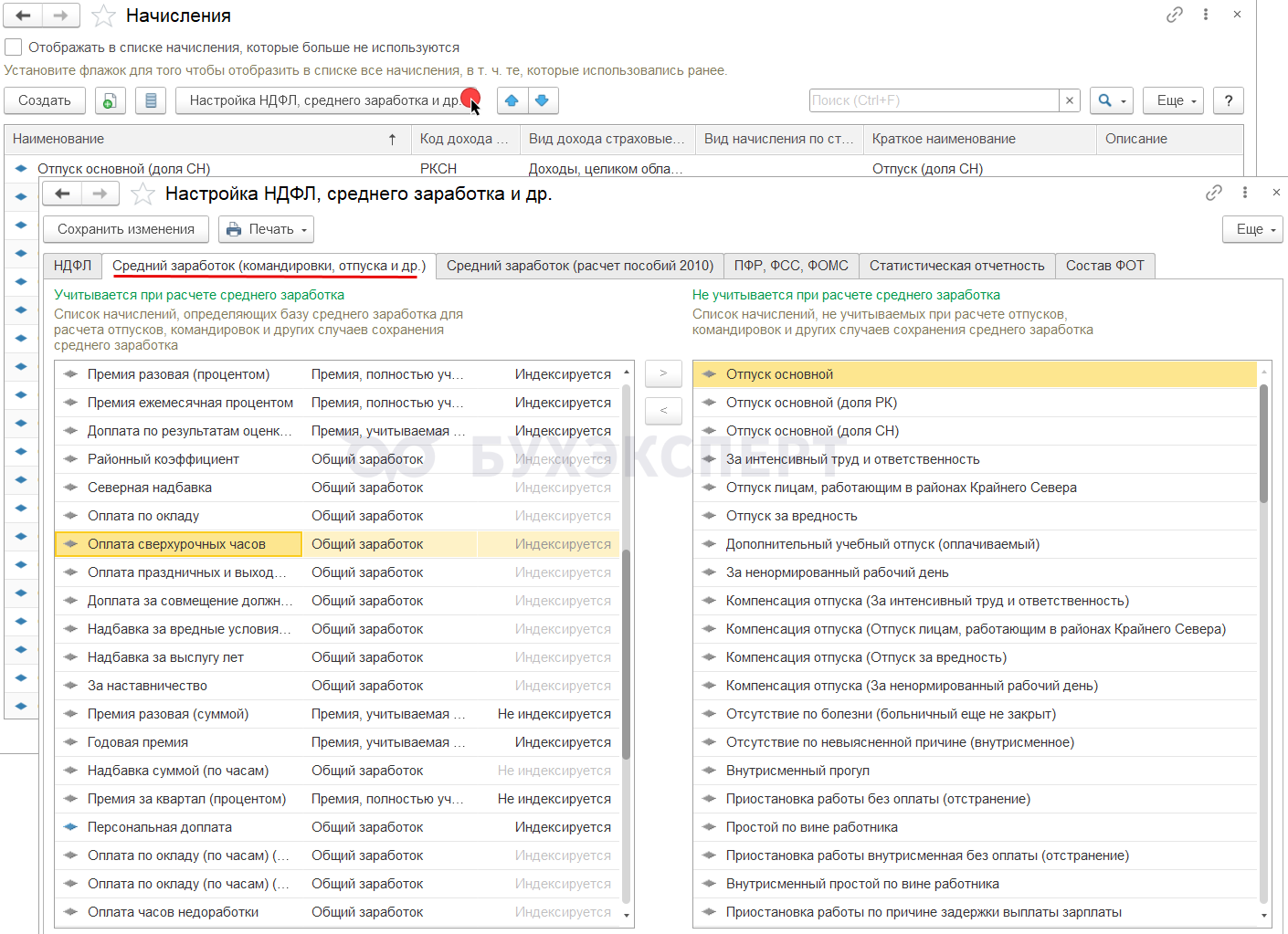
Task: Click the create-by-copy icon next to Создать
Action: [x=110, y=100]
